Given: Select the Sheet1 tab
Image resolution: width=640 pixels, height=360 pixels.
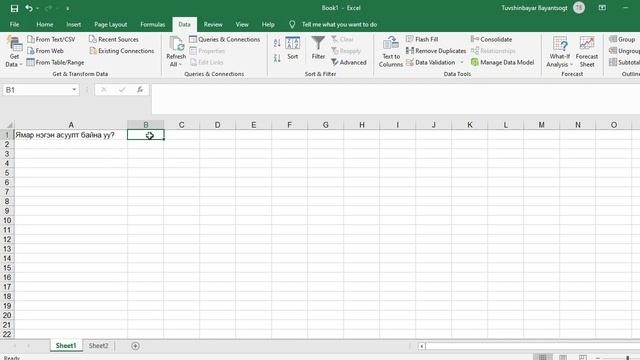Looking at the screenshot, I should (x=66, y=346).
